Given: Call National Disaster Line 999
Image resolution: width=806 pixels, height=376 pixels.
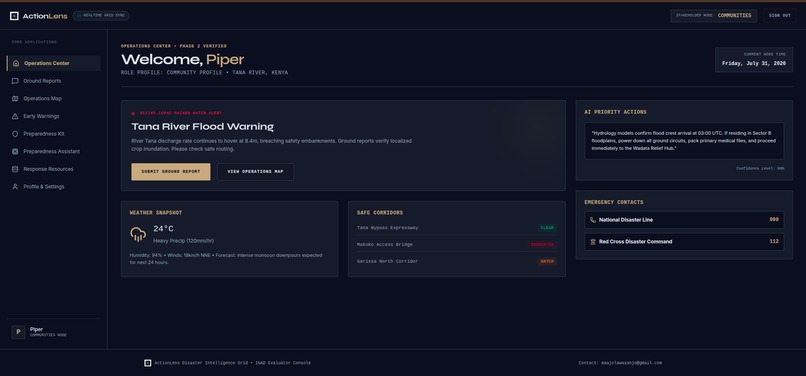Looking at the screenshot, I should [684, 220].
